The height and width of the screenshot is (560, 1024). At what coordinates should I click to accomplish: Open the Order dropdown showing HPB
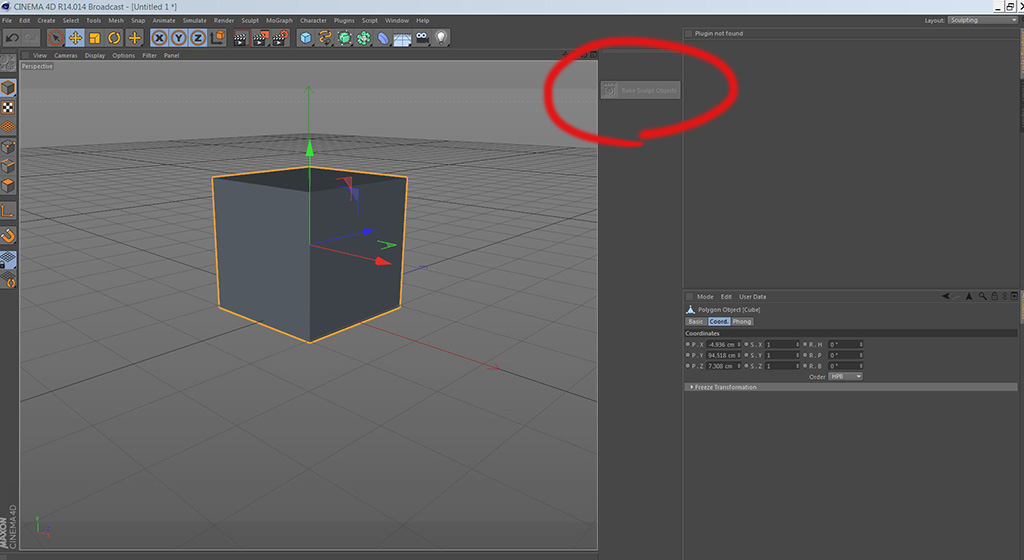(845, 377)
